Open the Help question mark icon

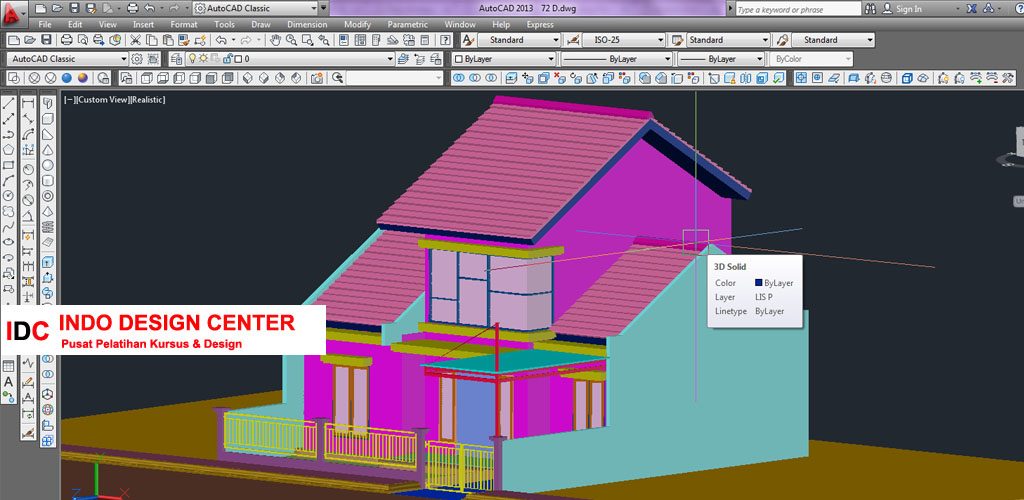(x=443, y=40)
